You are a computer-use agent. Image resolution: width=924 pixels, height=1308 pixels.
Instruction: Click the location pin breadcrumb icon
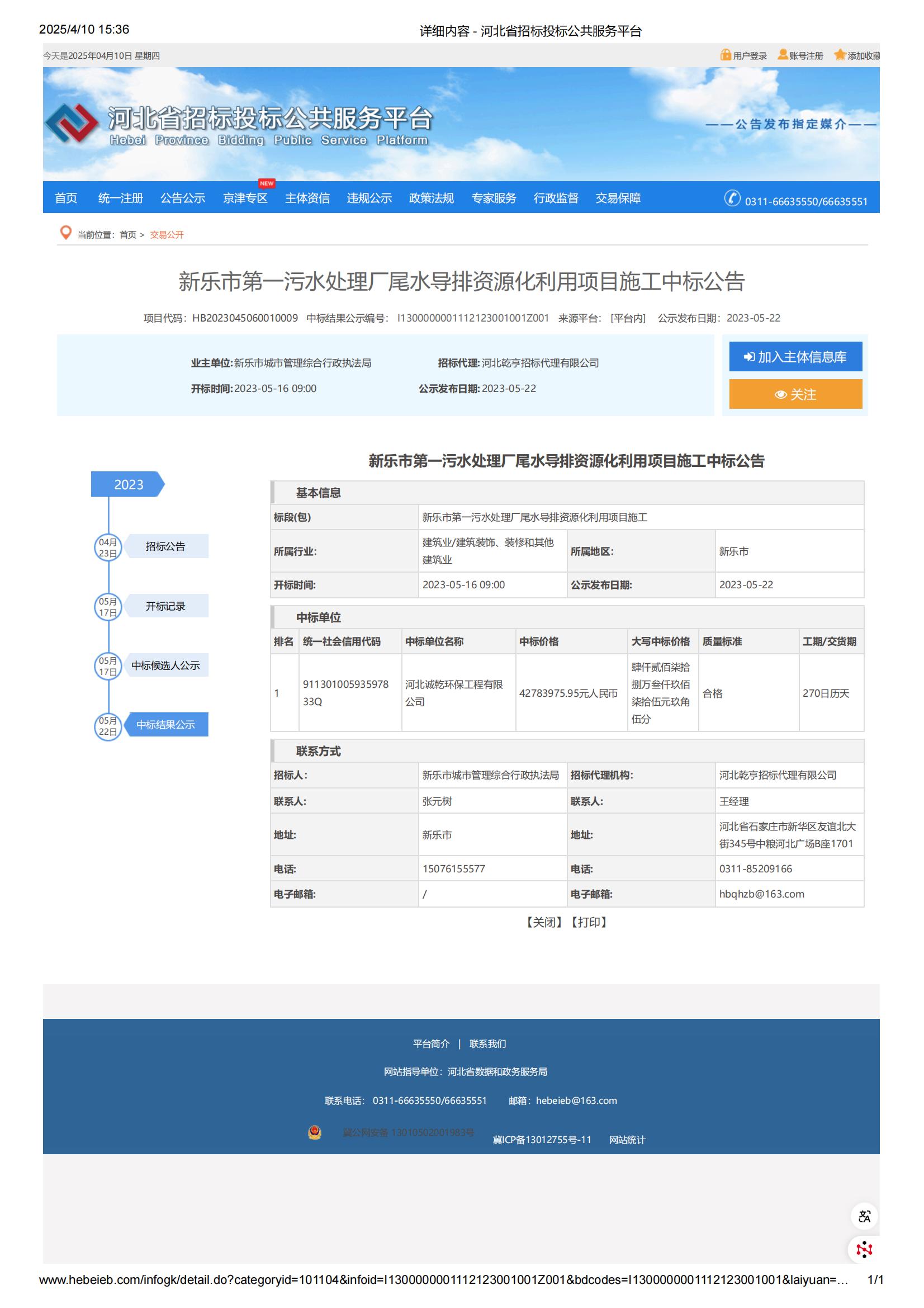coord(66,233)
